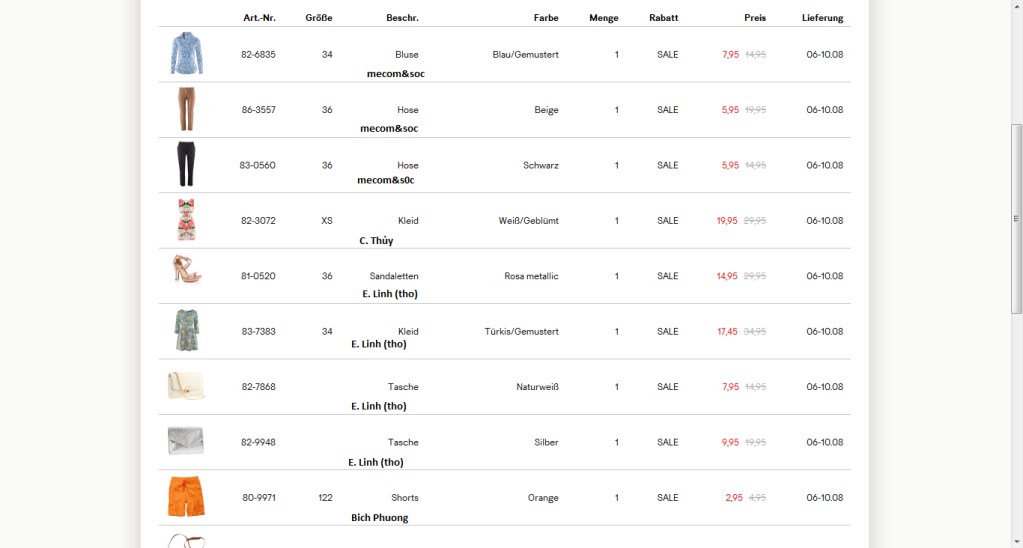Viewport: 1023px width, 548px height.
Task: Click the Farbe column header
Action: coord(546,18)
